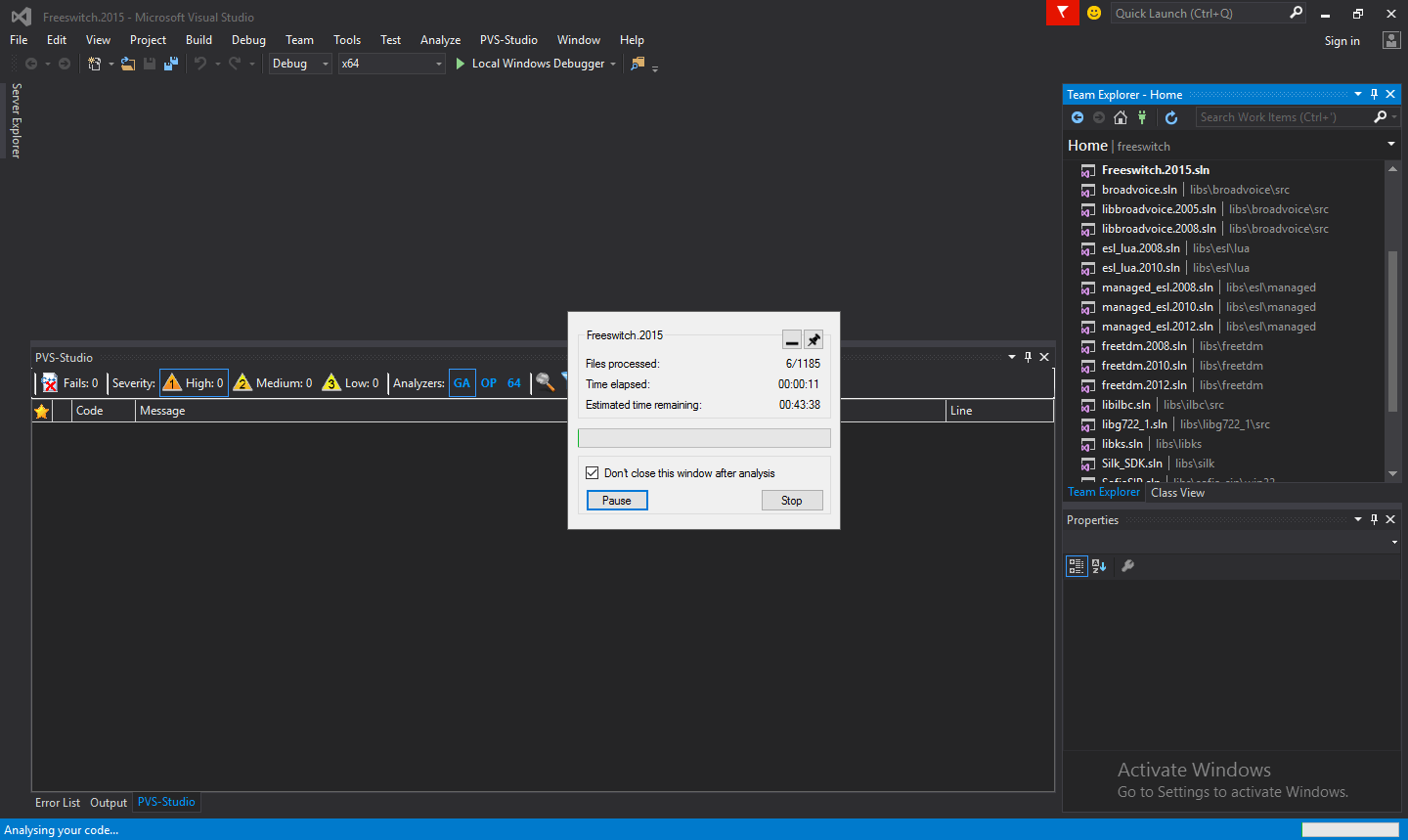This screenshot has height=840, width=1408.
Task: Open the PVS-Studio menu
Action: (508, 40)
